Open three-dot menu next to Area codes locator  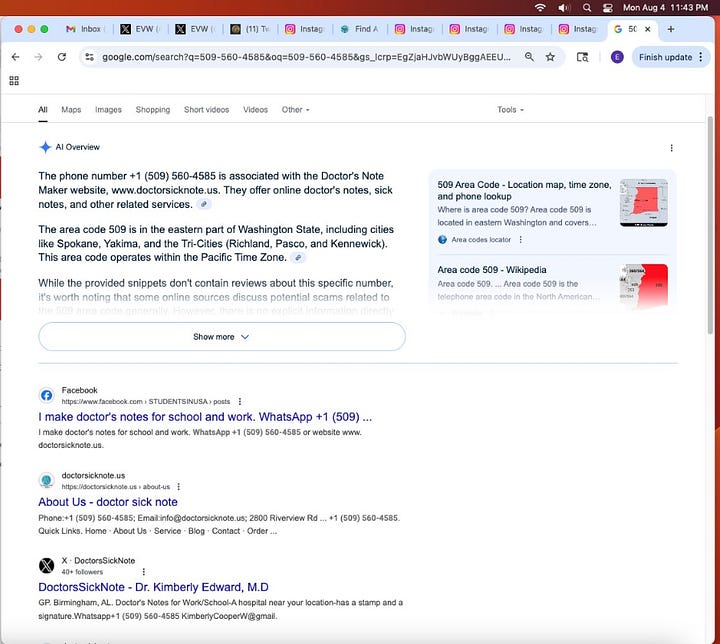(x=520, y=239)
